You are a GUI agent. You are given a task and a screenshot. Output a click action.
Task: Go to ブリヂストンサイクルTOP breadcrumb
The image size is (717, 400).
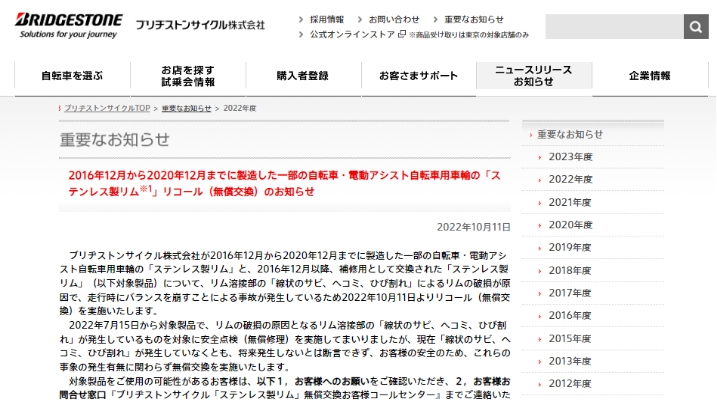click(x=107, y=108)
